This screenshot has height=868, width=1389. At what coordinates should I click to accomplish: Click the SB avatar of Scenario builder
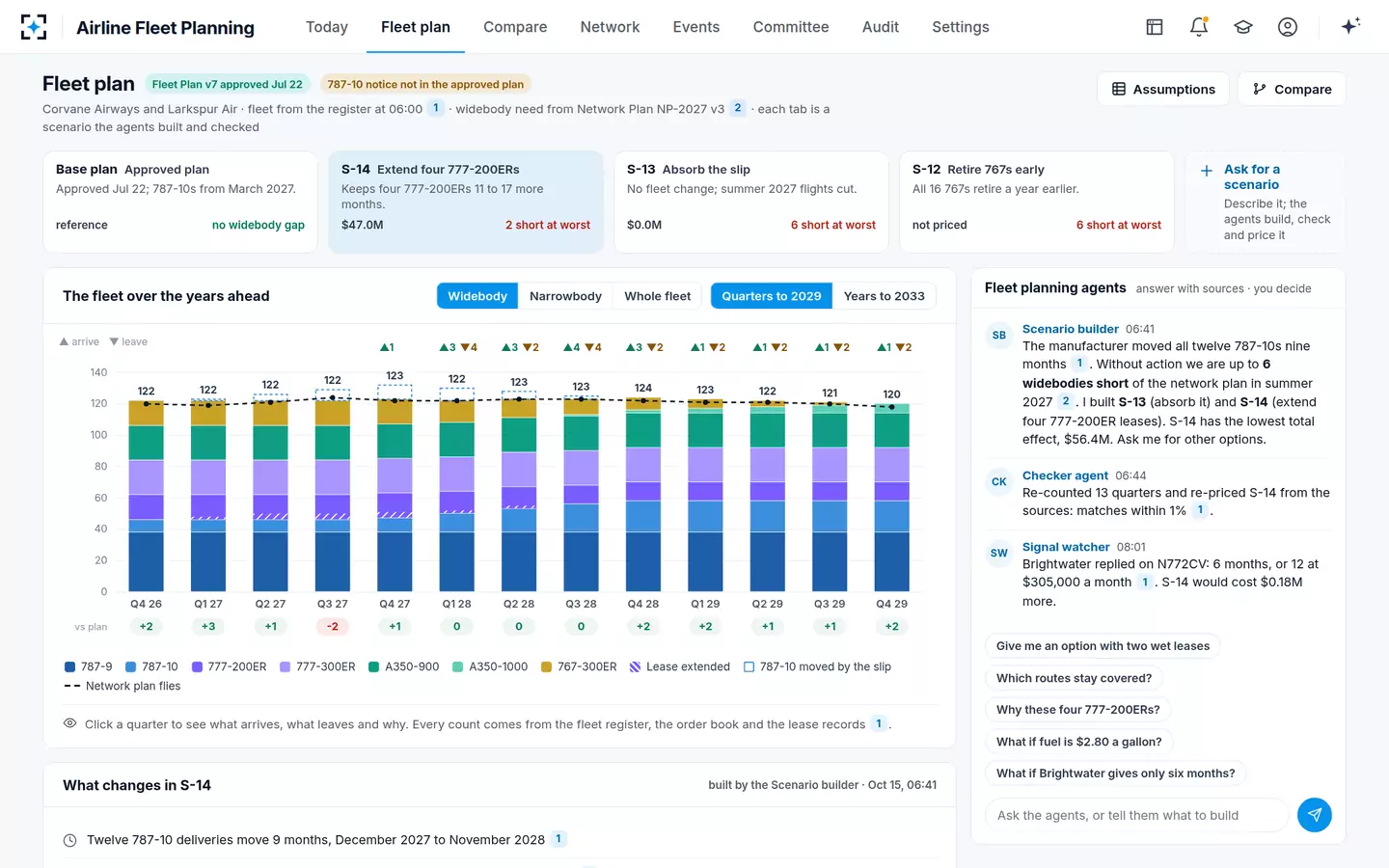click(x=999, y=336)
